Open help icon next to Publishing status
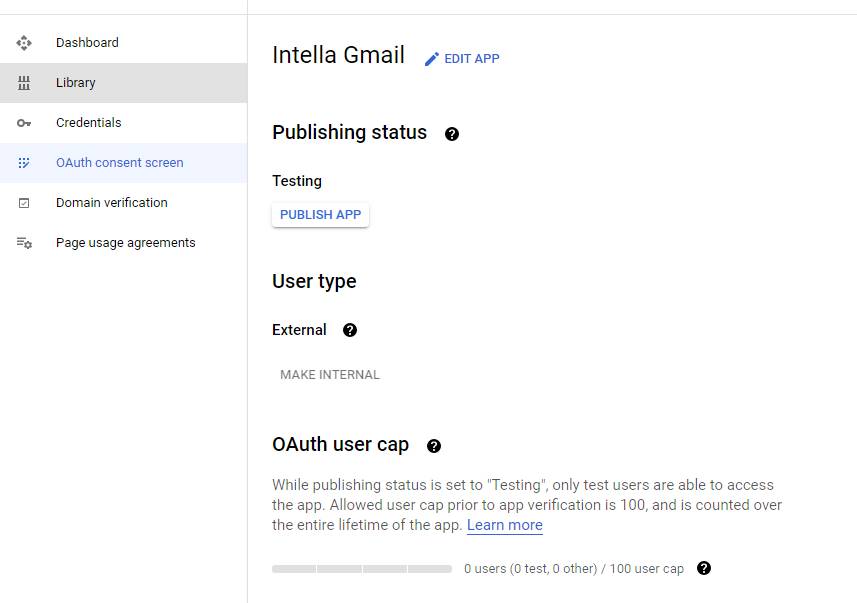The width and height of the screenshot is (857, 603). 452,134
